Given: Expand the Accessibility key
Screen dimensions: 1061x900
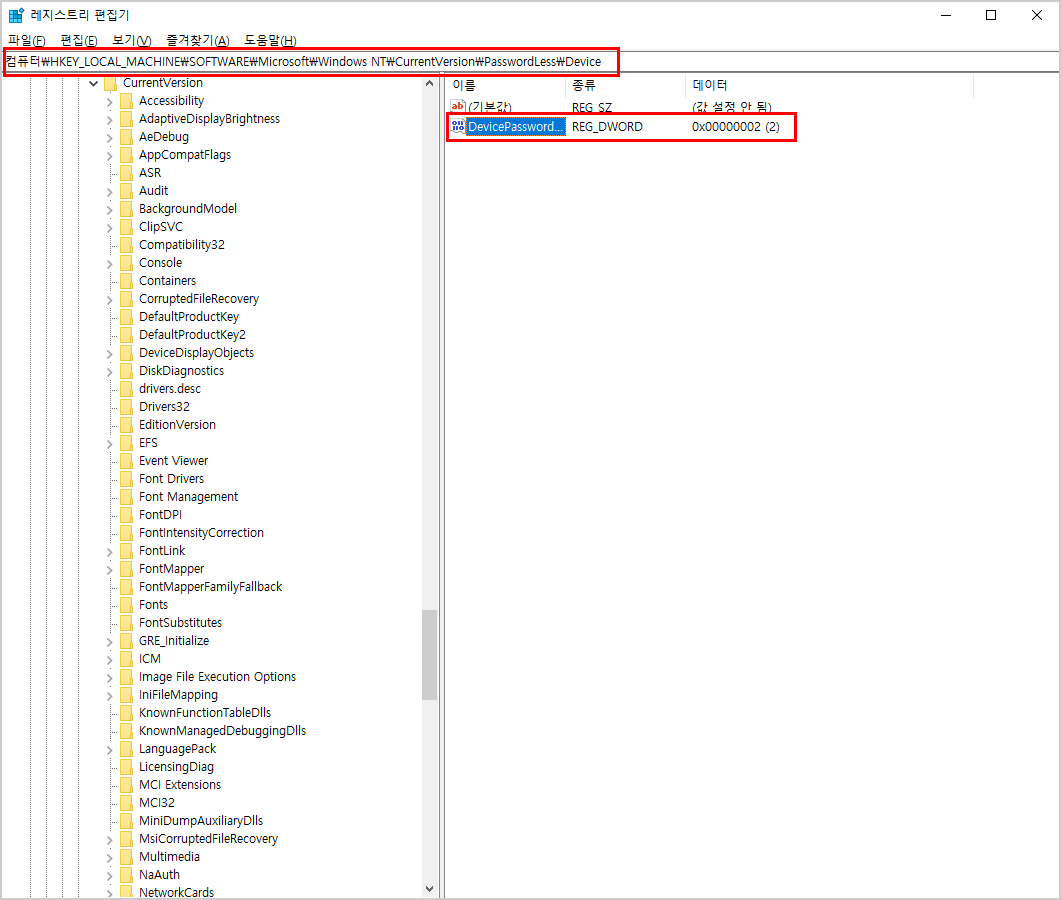Looking at the screenshot, I should [x=110, y=102].
